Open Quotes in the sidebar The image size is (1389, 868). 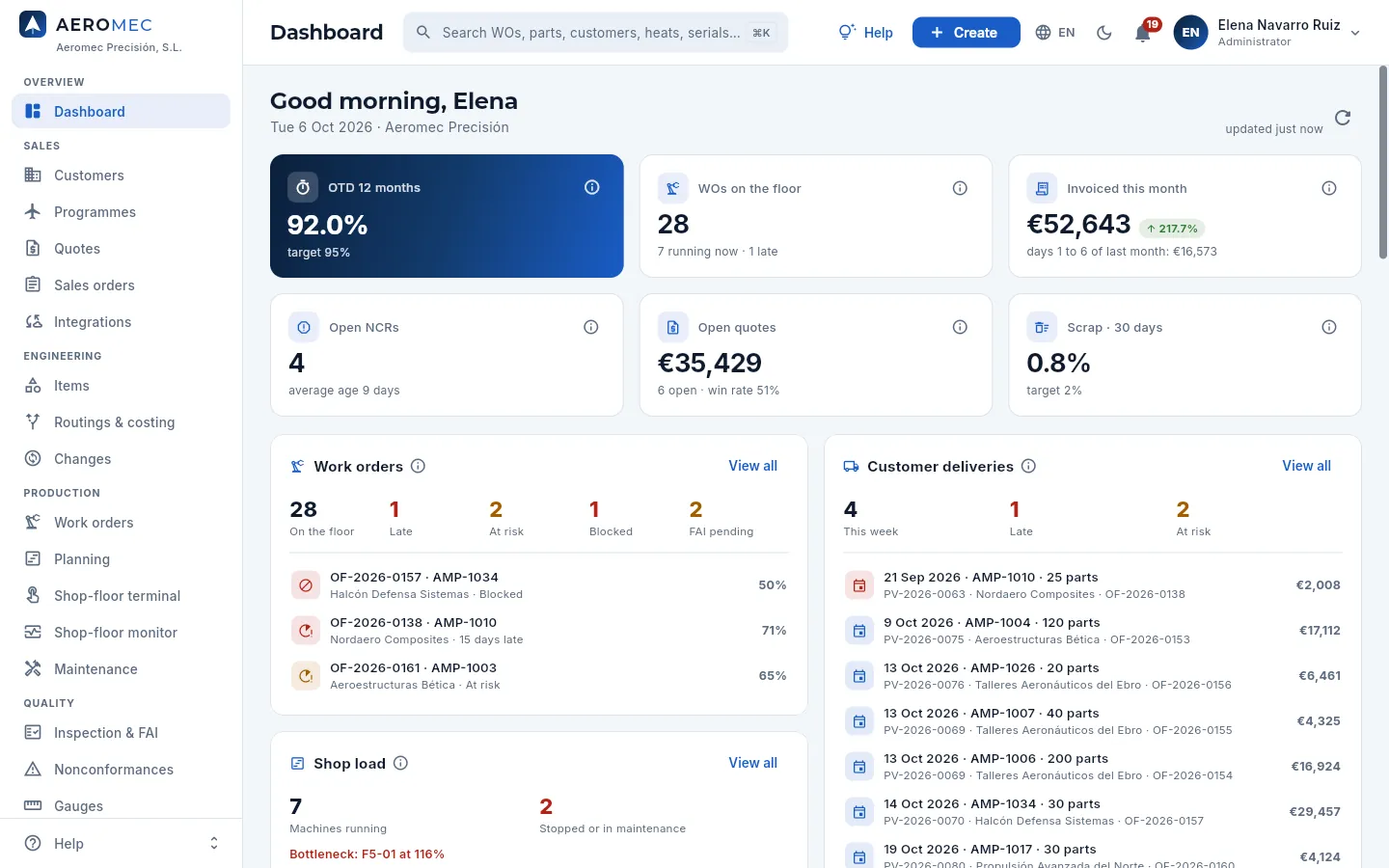tap(122, 249)
